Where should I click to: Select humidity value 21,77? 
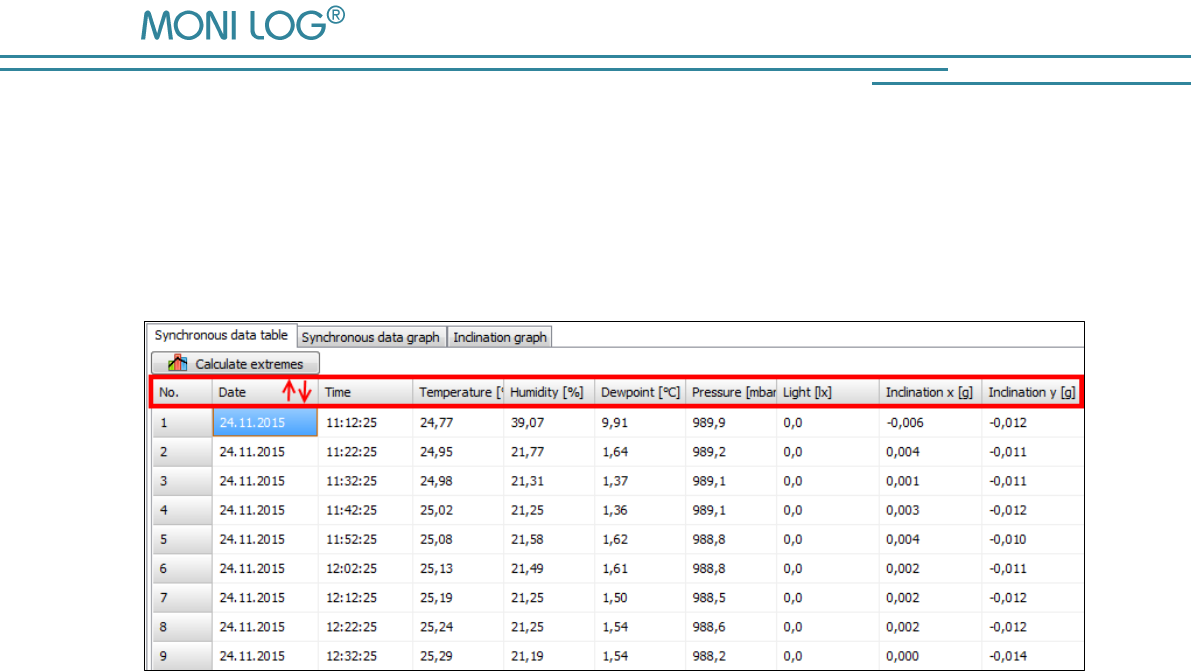[x=527, y=451]
